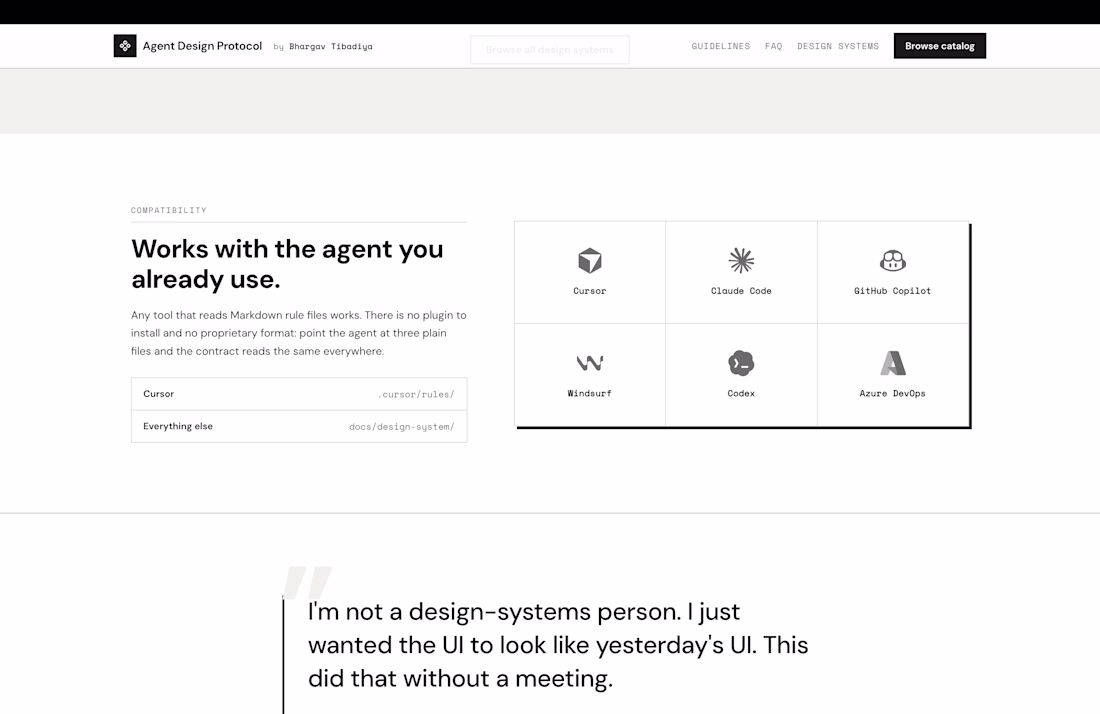
Task: Click the Claude Code label
Action: [741, 291]
